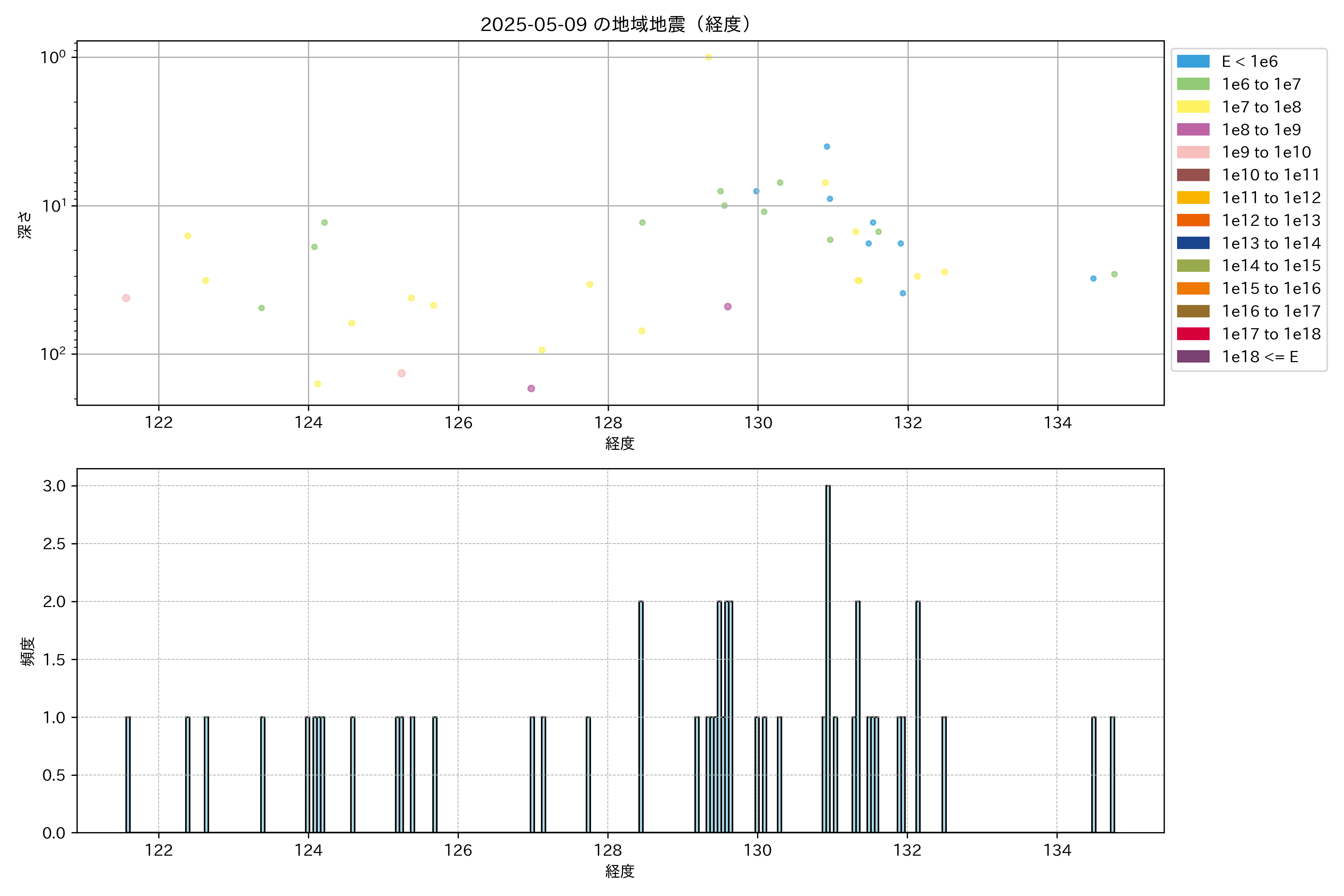Click the yellow 1e7 to 1e8 legend swatch
The height and width of the screenshot is (896, 1344).
[x=1192, y=107]
